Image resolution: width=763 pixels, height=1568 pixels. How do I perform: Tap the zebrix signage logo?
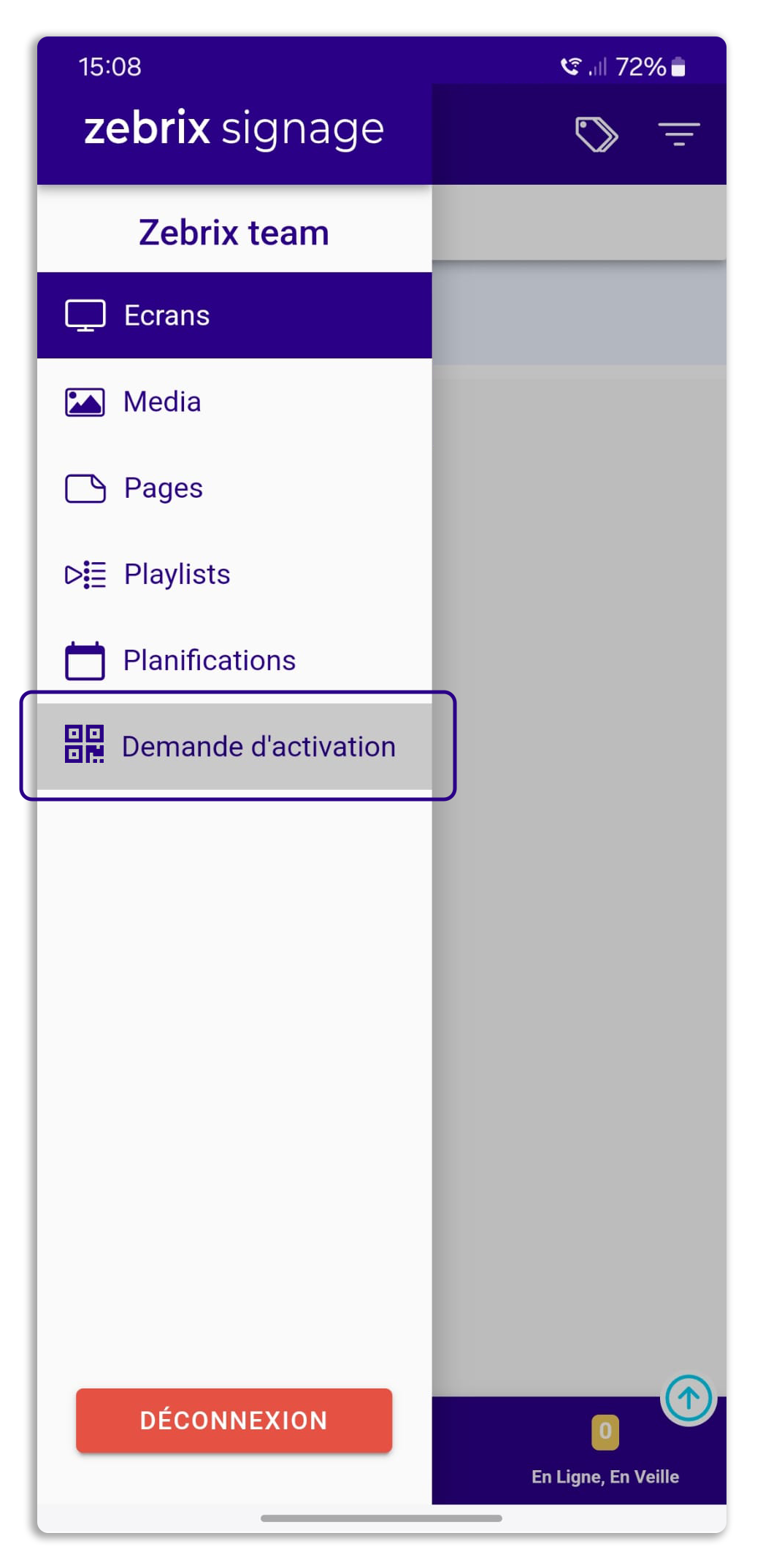(234, 128)
